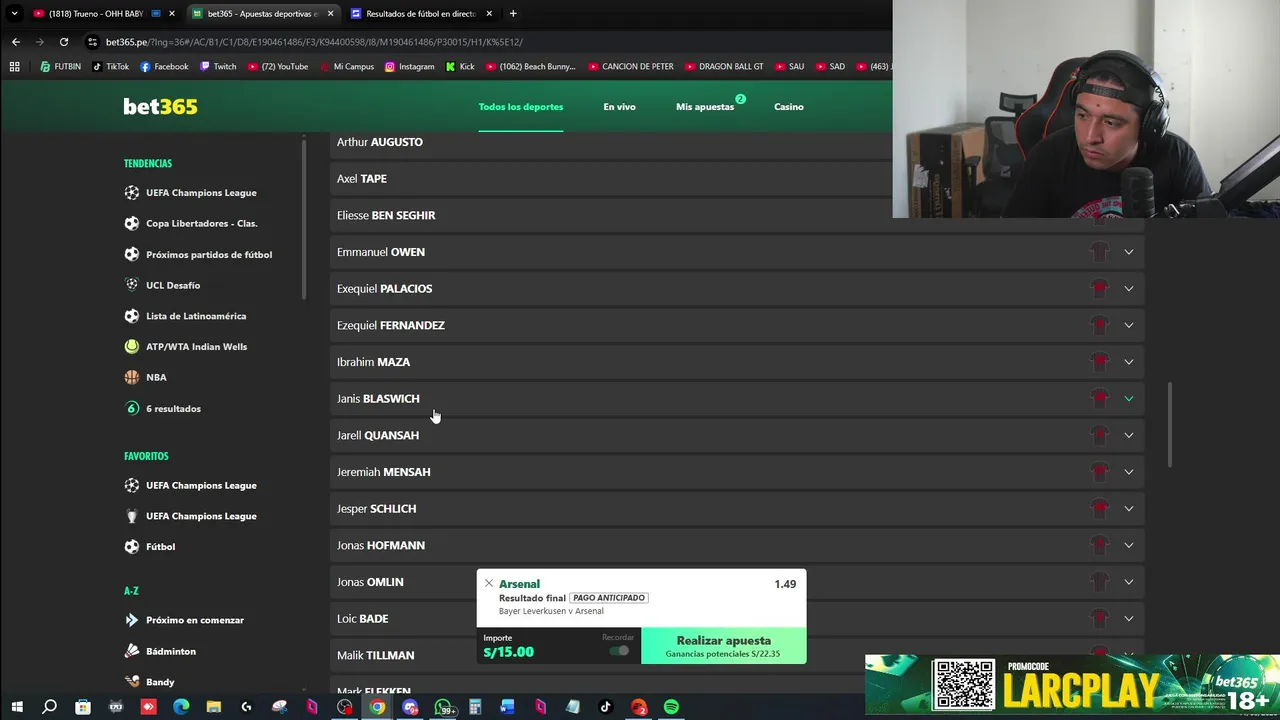This screenshot has height=720, width=1280.
Task: Expand Jeremiah MENSAH player row
Action: [1128, 472]
